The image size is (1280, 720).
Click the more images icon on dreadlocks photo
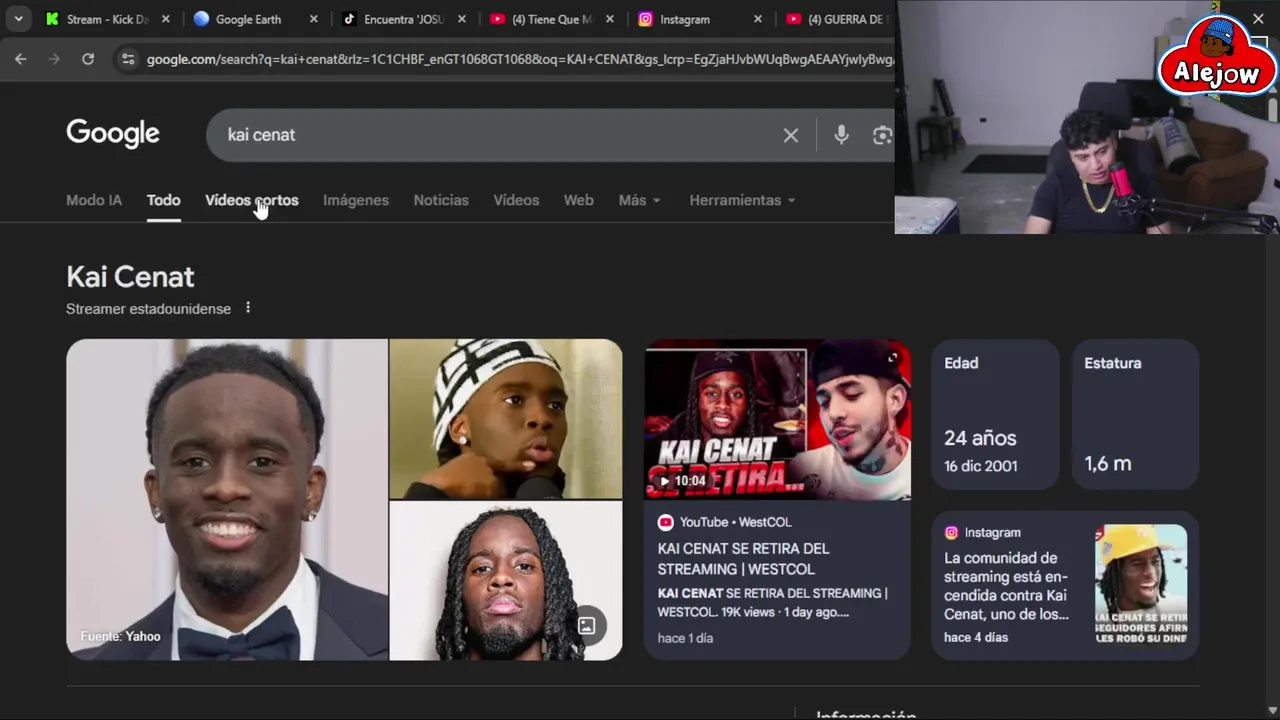click(587, 626)
